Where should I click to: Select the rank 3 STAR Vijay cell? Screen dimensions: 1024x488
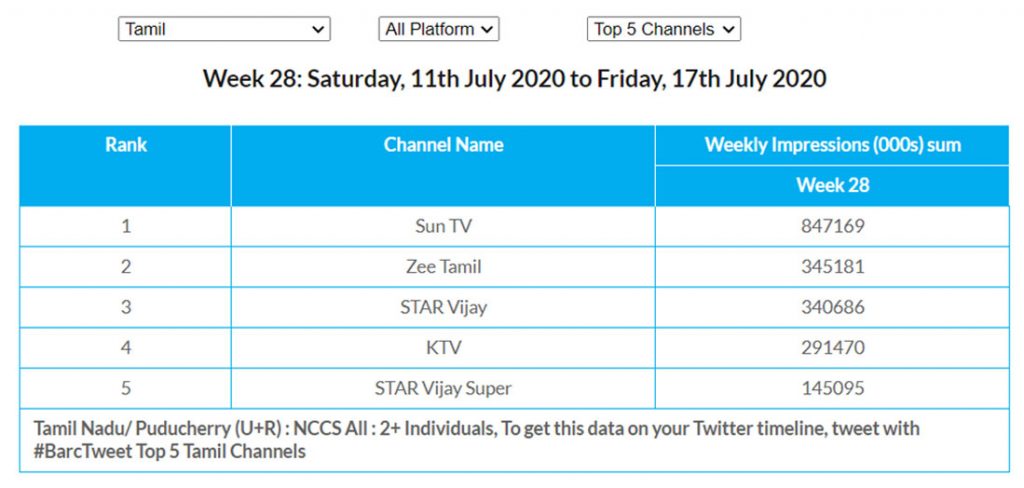[443, 307]
